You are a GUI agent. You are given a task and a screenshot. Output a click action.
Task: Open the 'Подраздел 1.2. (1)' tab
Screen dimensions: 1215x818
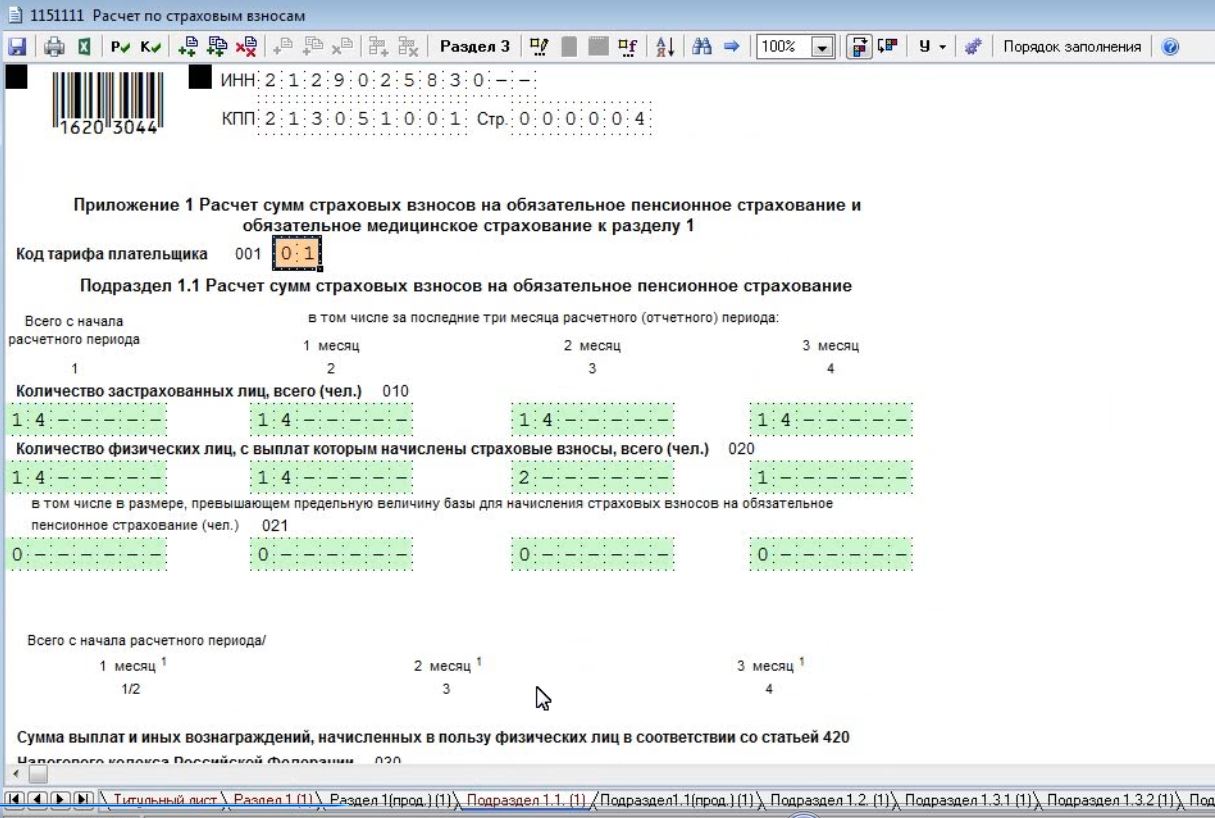[x=830, y=801]
